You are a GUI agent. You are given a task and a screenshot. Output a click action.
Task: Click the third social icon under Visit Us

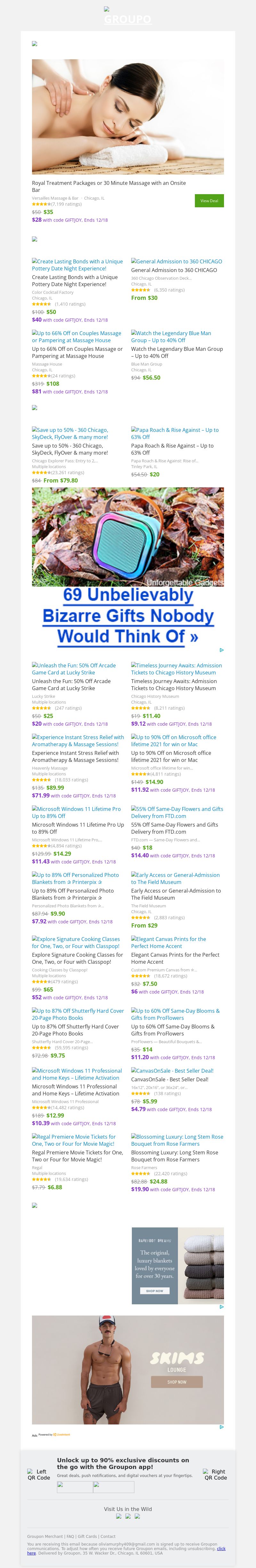pyautogui.click(x=137, y=1516)
